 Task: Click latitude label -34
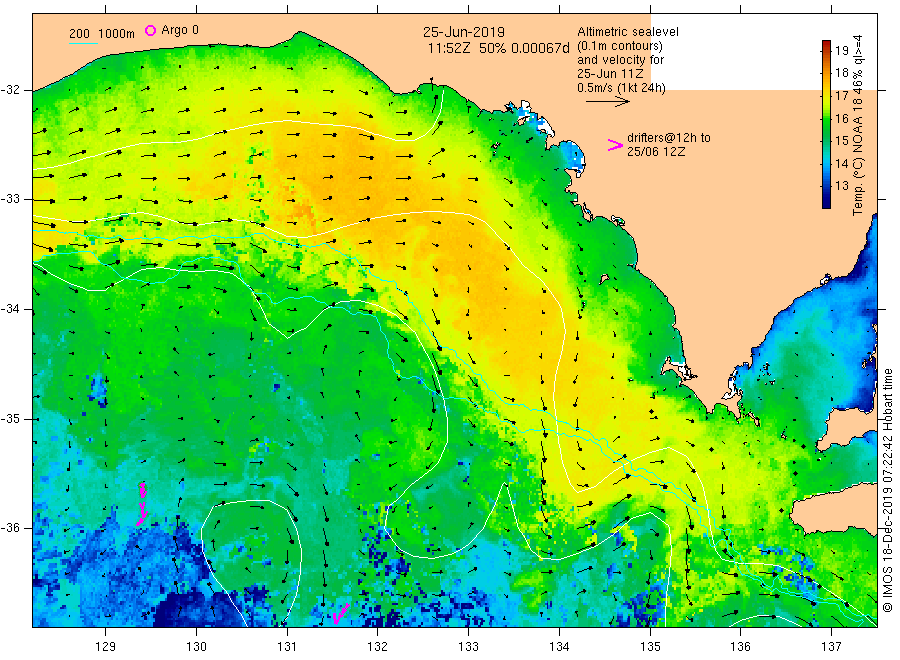10,309
